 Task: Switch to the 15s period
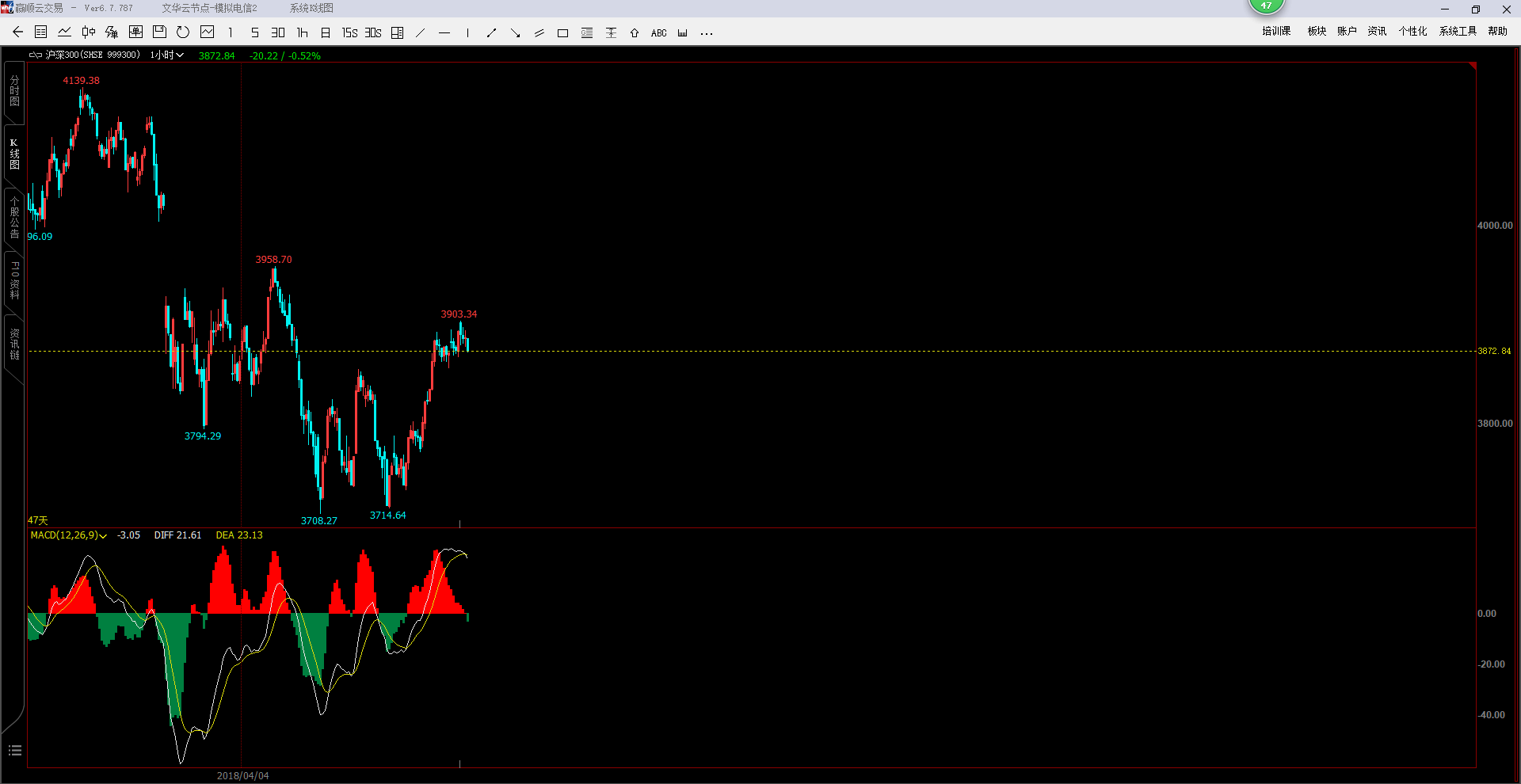click(349, 32)
